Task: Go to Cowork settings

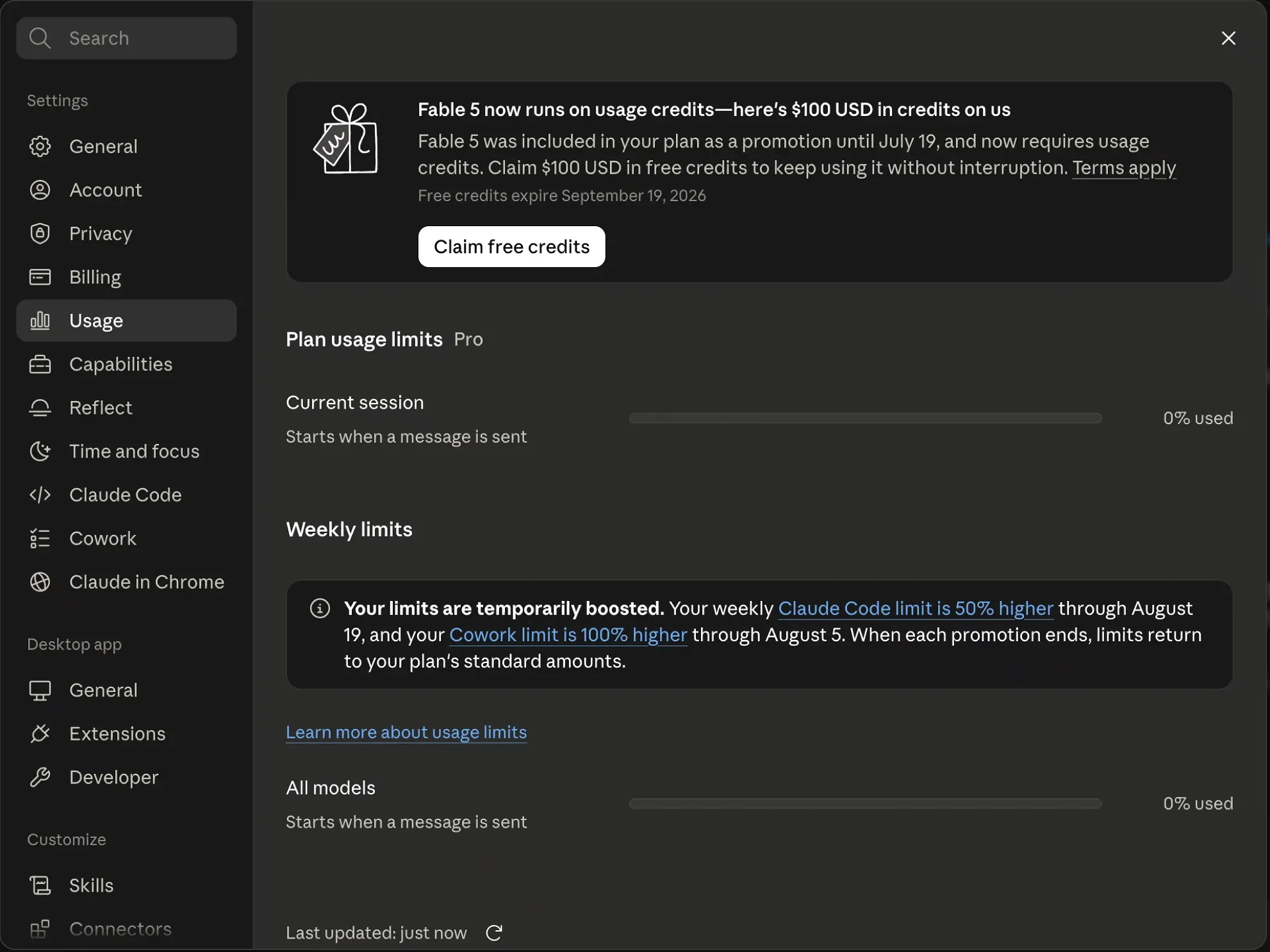Action: click(x=126, y=538)
